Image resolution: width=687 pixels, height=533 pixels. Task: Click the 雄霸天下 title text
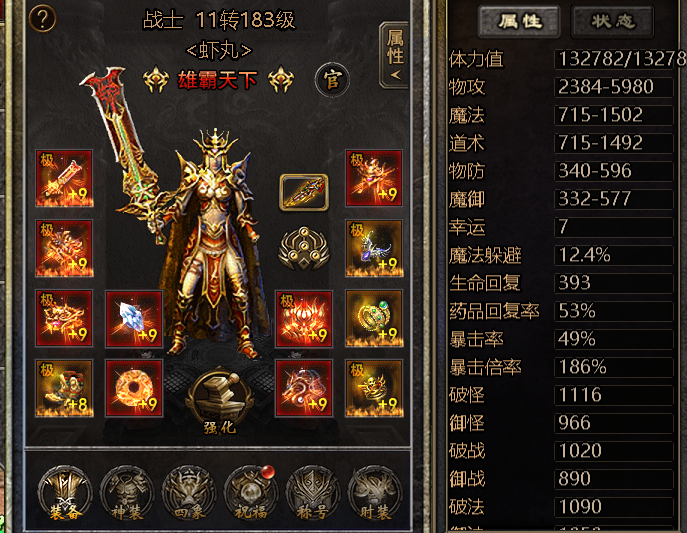click(x=217, y=80)
